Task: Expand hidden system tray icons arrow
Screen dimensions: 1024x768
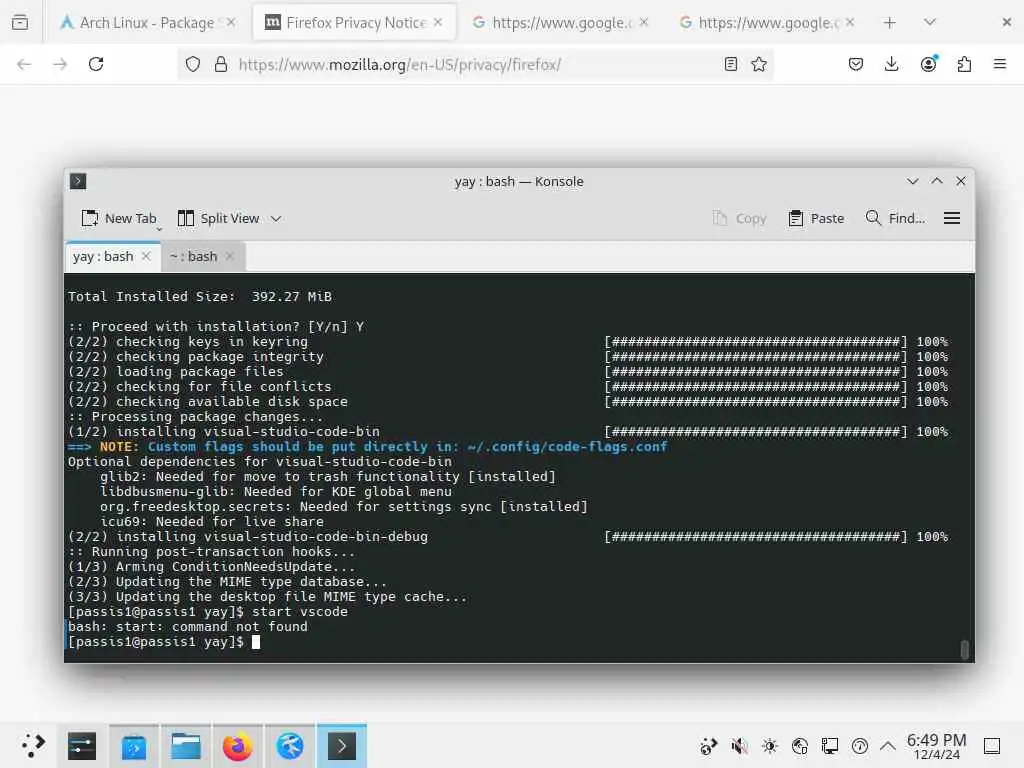Action: tap(888, 746)
